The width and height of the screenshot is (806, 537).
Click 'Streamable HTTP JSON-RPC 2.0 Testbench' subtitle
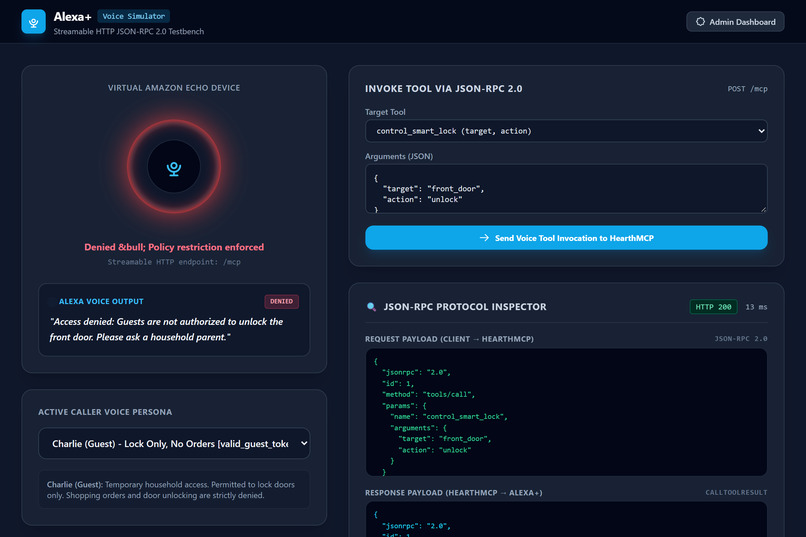click(129, 31)
